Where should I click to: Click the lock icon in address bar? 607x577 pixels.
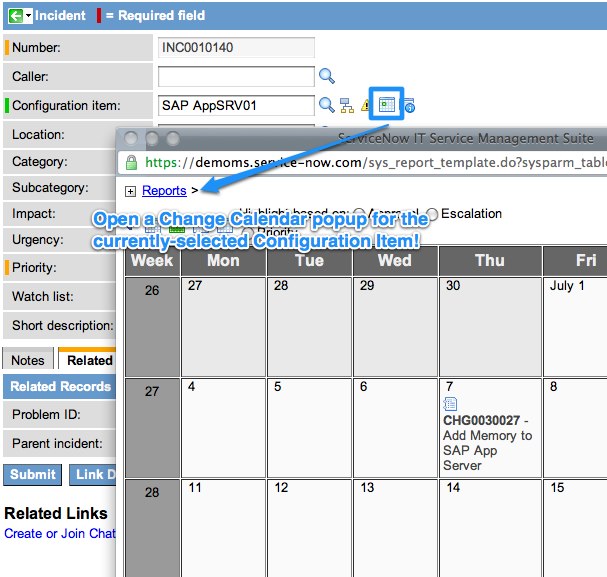[x=131, y=162]
